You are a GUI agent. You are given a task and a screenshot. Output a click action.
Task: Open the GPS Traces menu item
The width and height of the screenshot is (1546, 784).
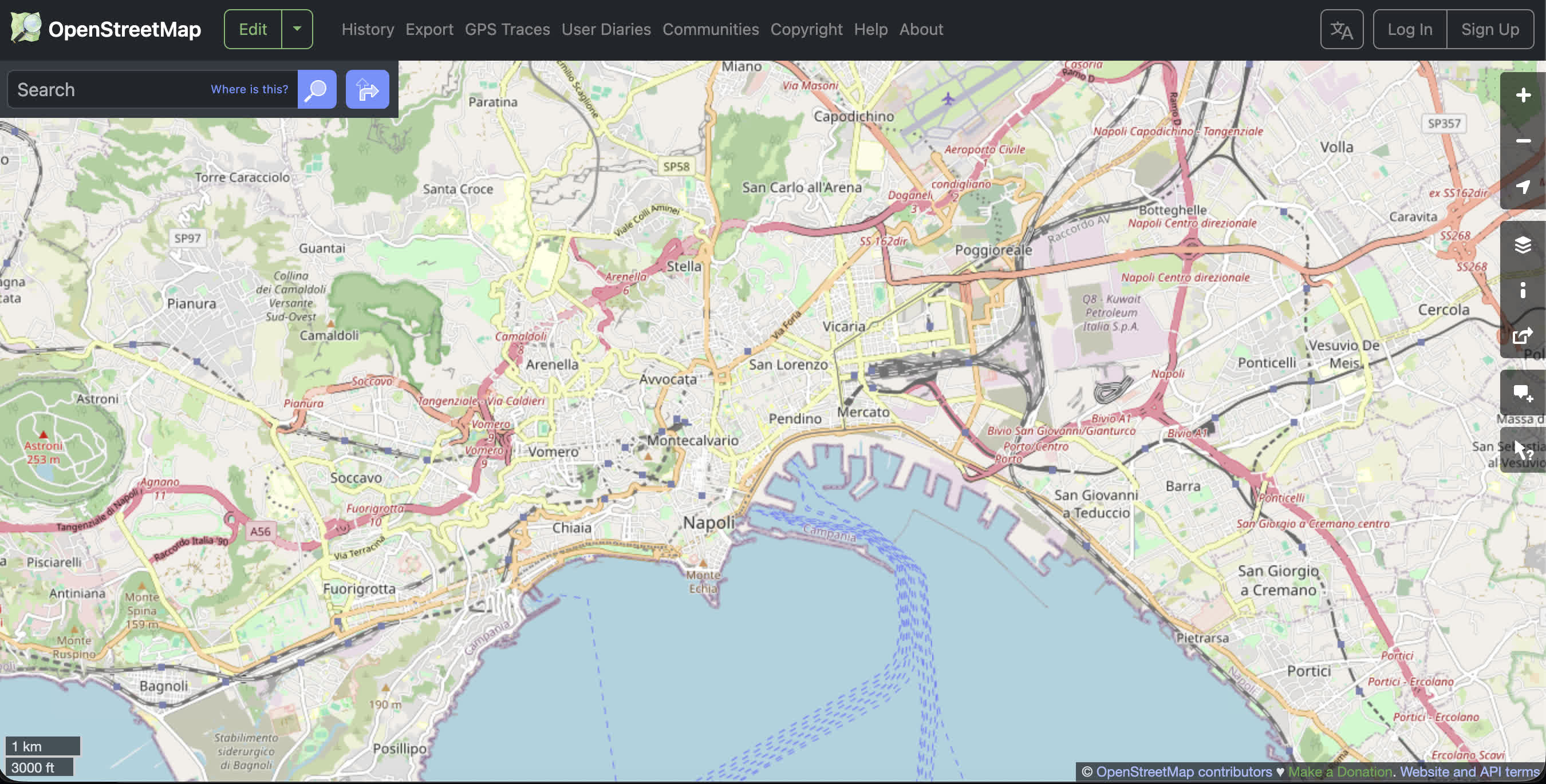[x=507, y=29]
